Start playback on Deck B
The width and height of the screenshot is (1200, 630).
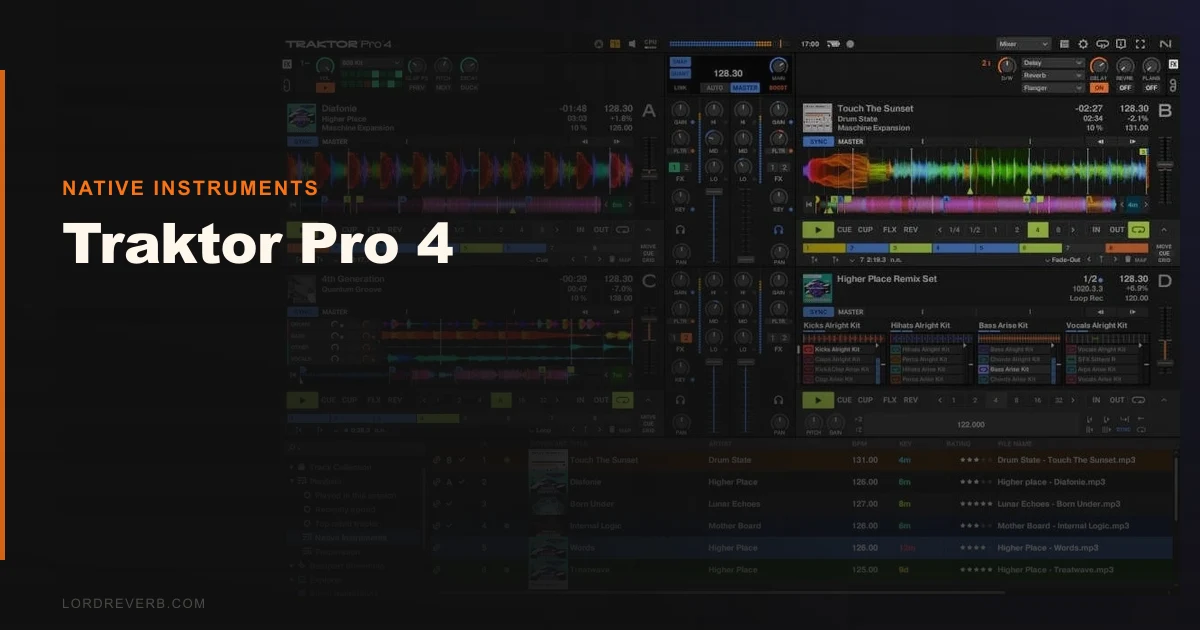coord(817,230)
